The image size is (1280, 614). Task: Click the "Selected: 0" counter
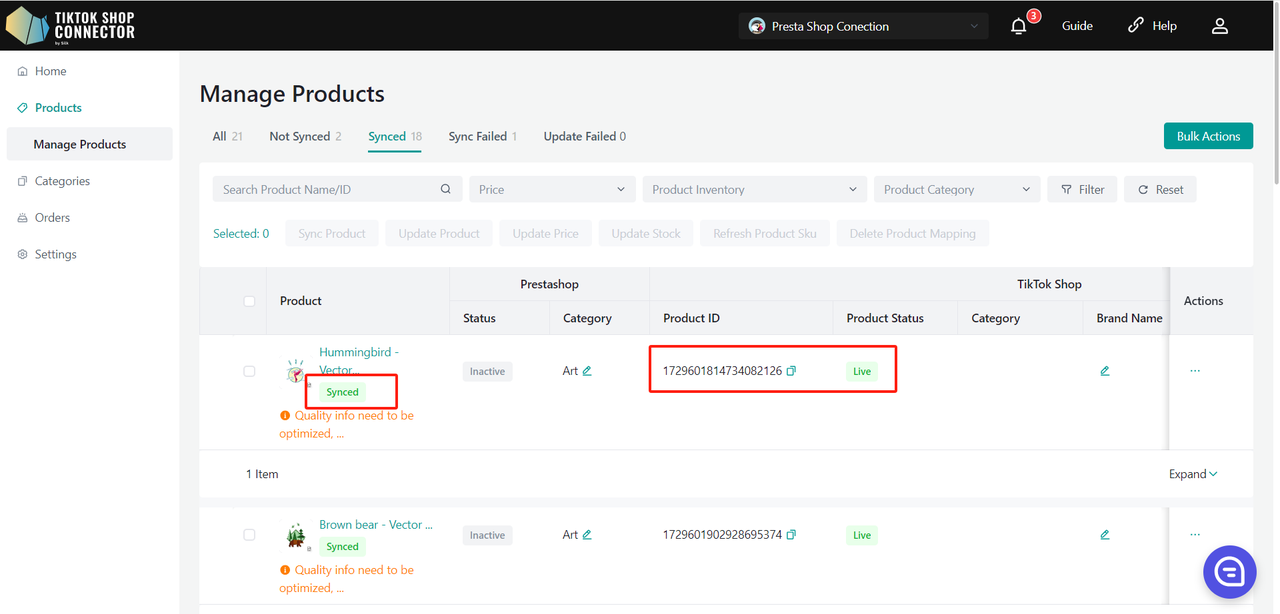point(241,233)
